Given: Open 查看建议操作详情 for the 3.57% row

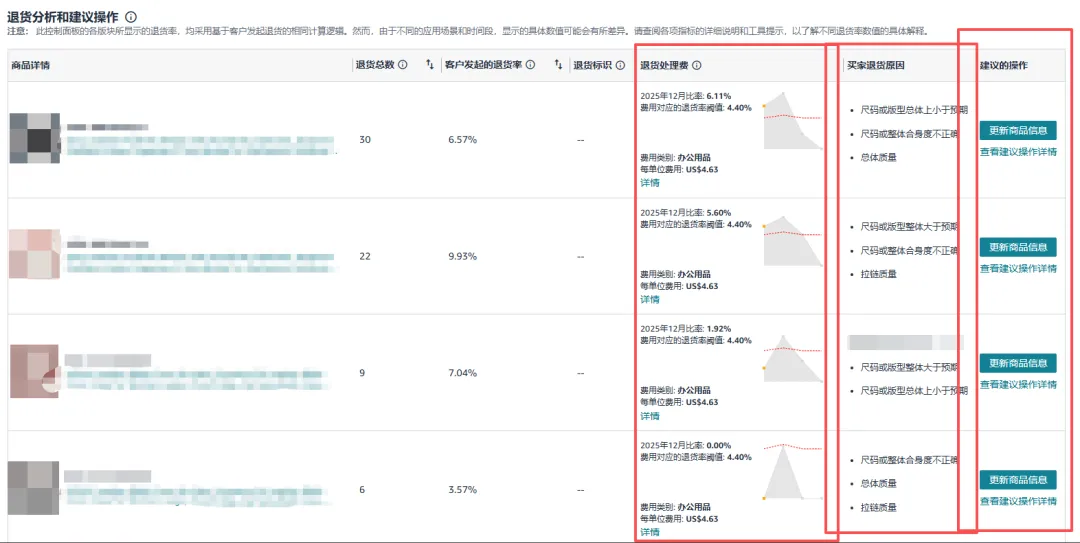Looking at the screenshot, I should pyautogui.click(x=1018, y=501).
